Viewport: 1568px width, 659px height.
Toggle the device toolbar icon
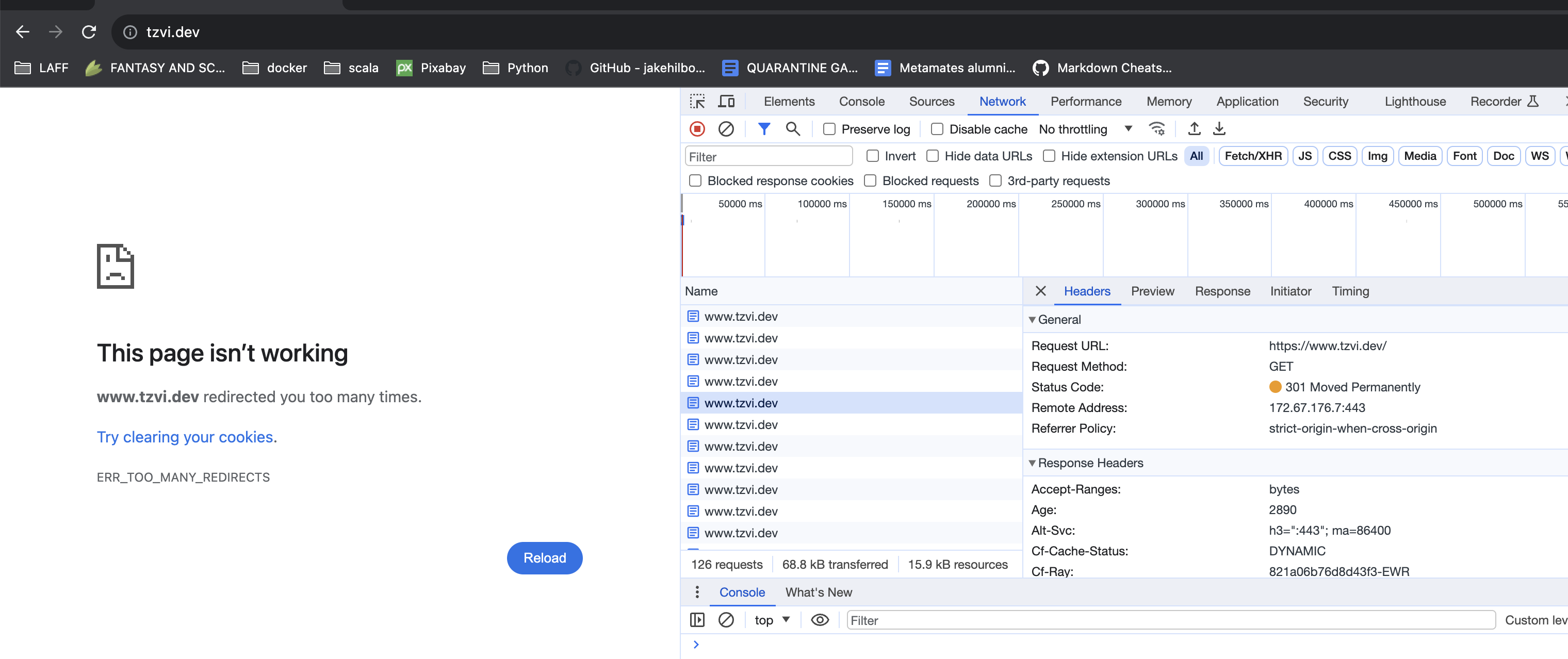pyautogui.click(x=726, y=101)
